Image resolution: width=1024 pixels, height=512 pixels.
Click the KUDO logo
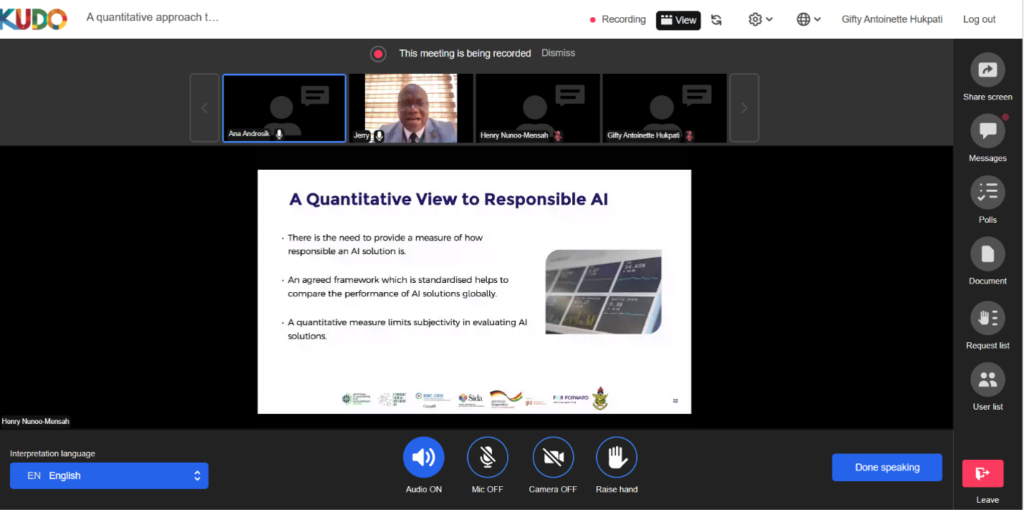[34, 19]
